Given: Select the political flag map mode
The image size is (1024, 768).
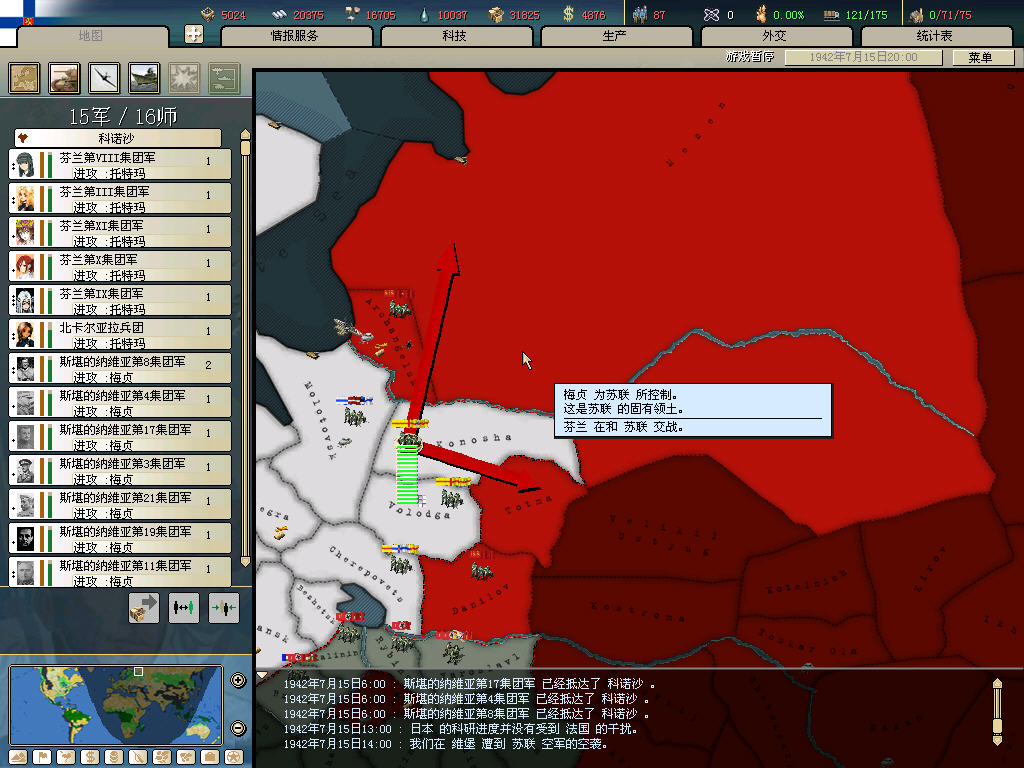Looking at the screenshot, I should tap(42, 758).
